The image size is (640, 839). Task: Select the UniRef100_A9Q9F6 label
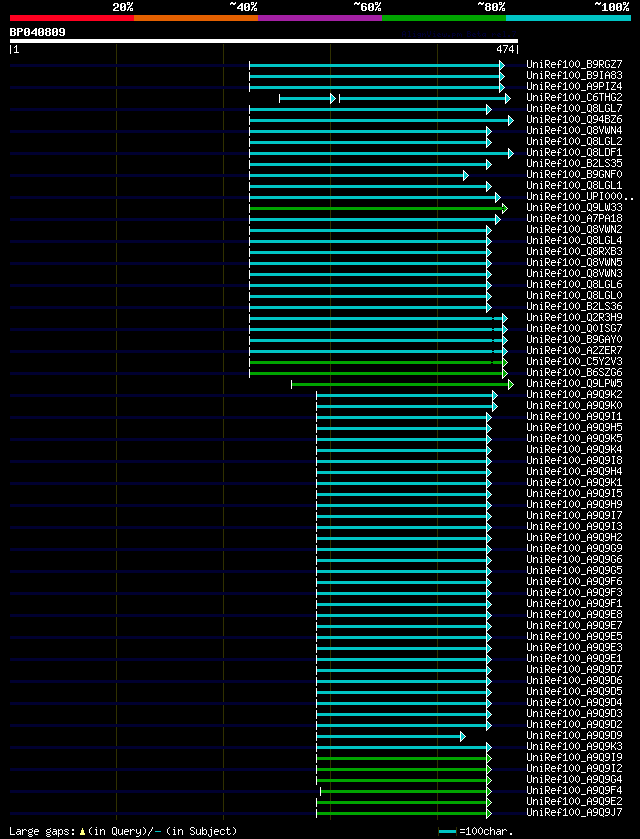pos(574,581)
